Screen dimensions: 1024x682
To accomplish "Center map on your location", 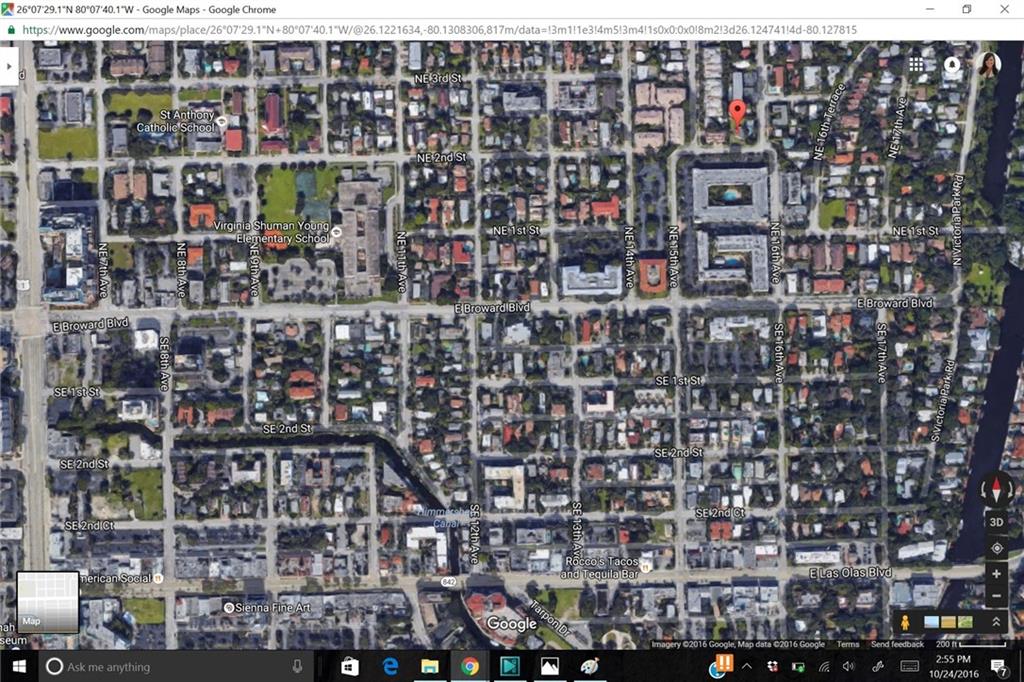I will pos(996,548).
